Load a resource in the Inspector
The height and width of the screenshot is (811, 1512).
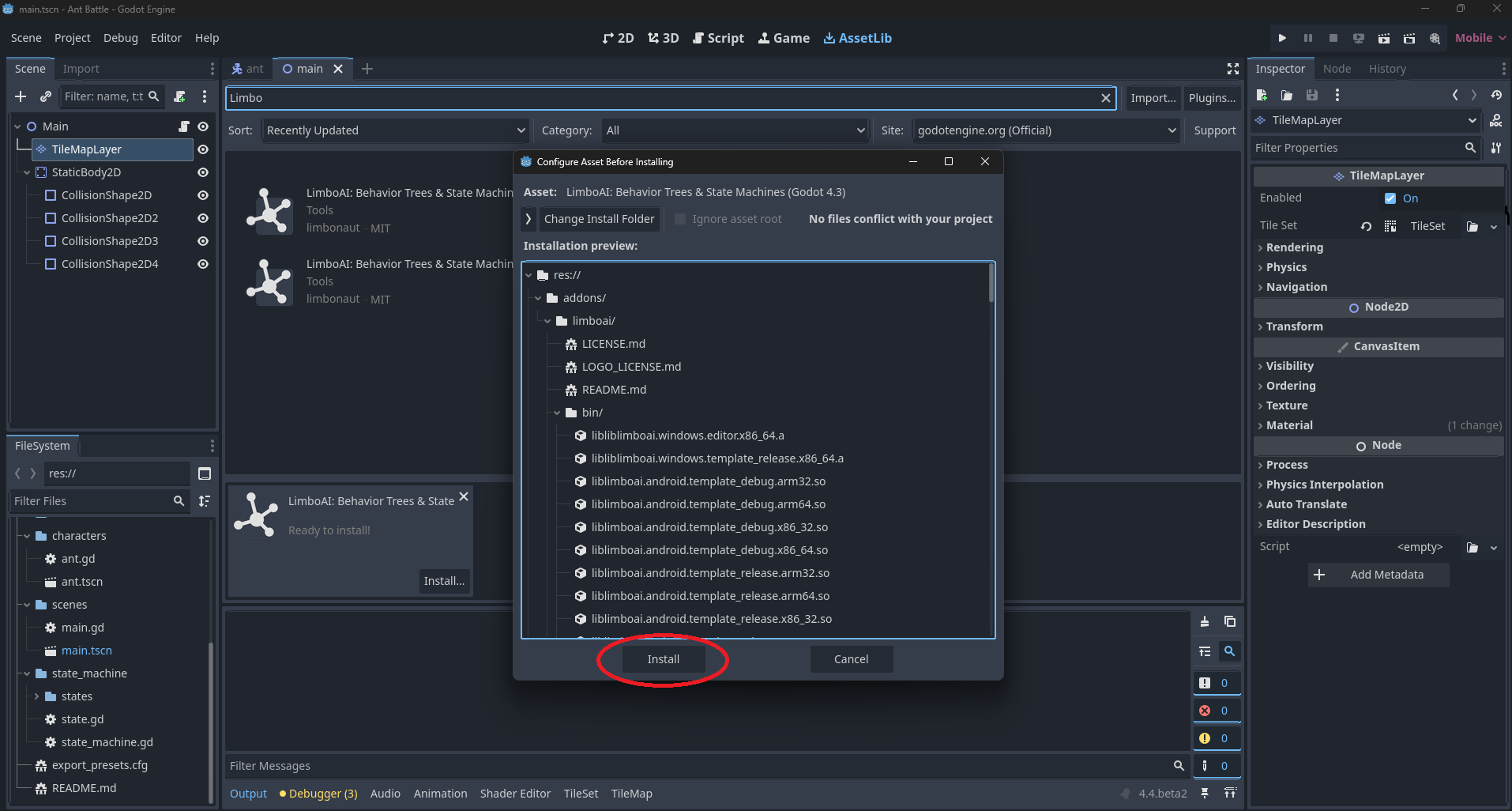click(x=1287, y=95)
